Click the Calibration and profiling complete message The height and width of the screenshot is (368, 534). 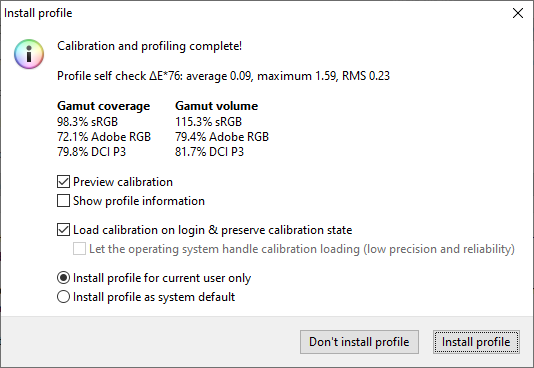point(150,46)
